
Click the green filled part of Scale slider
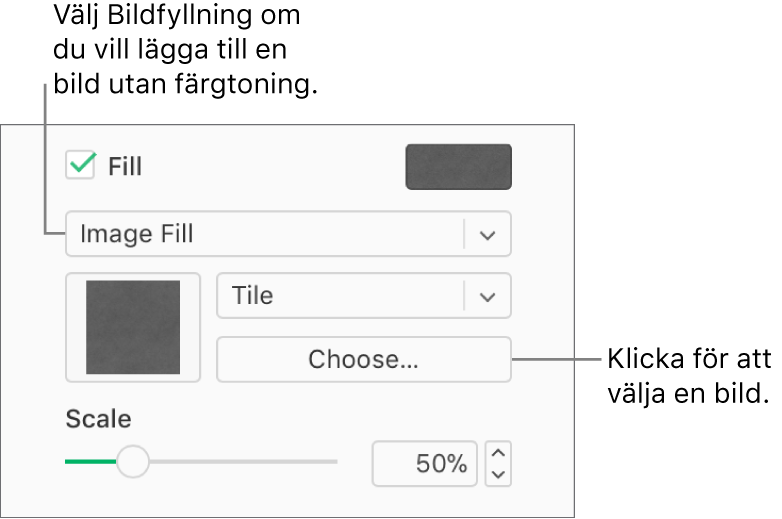88,462
